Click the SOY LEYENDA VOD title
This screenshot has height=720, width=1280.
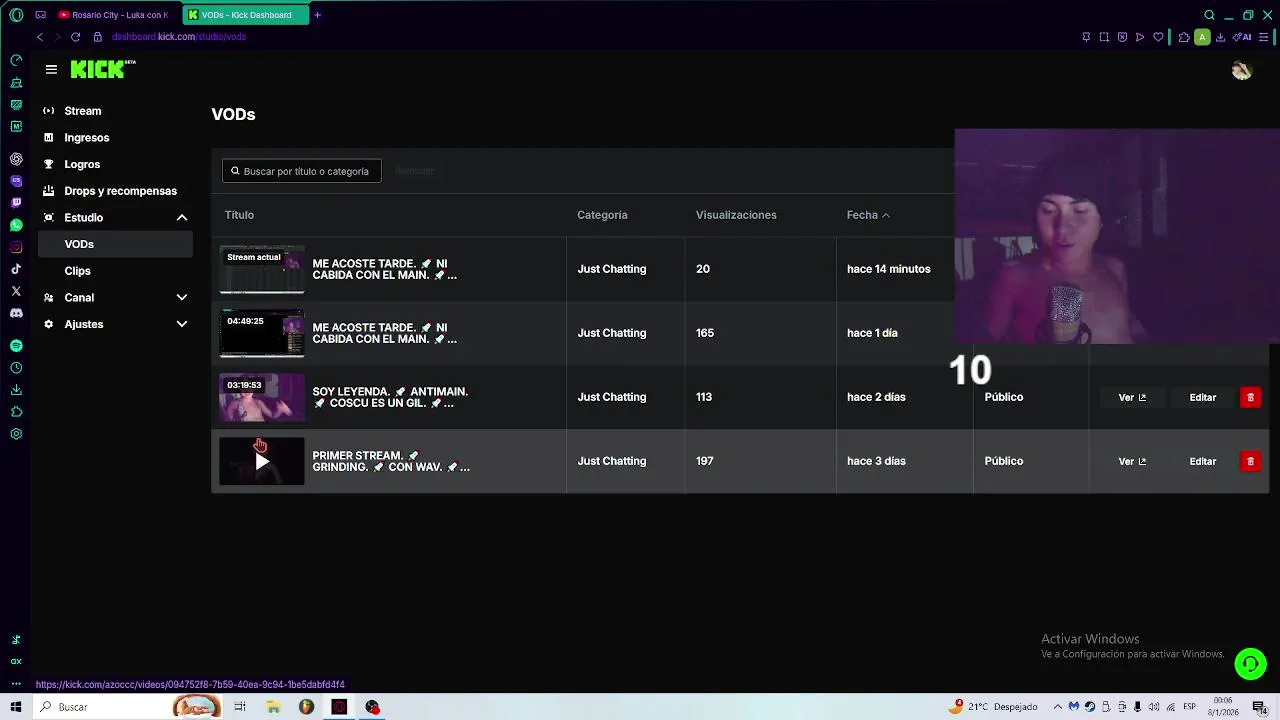click(x=390, y=397)
